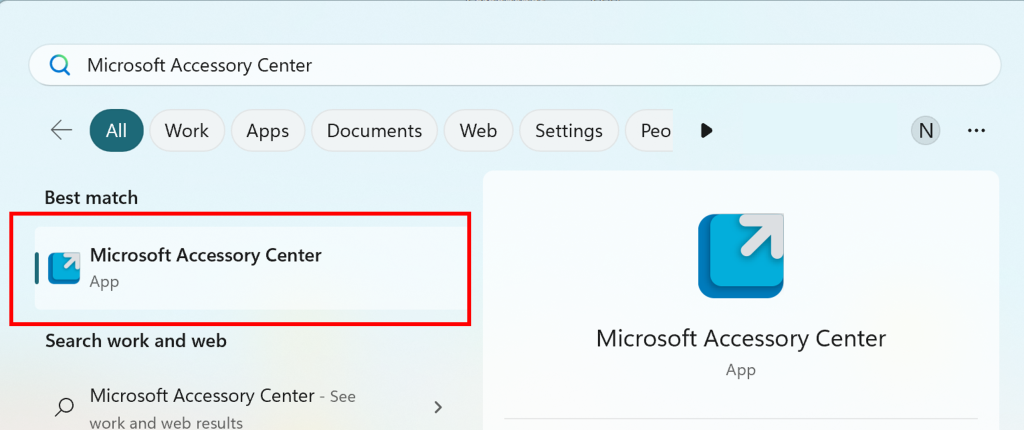This screenshot has width=1024, height=430.
Task: Select the All filter tab
Action: click(116, 130)
